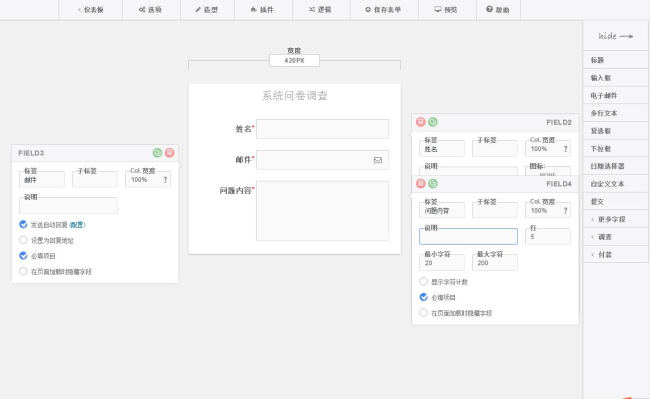The height and width of the screenshot is (399, 650).
Task: Click the form title 系统问卷调查
Action: click(x=295, y=96)
